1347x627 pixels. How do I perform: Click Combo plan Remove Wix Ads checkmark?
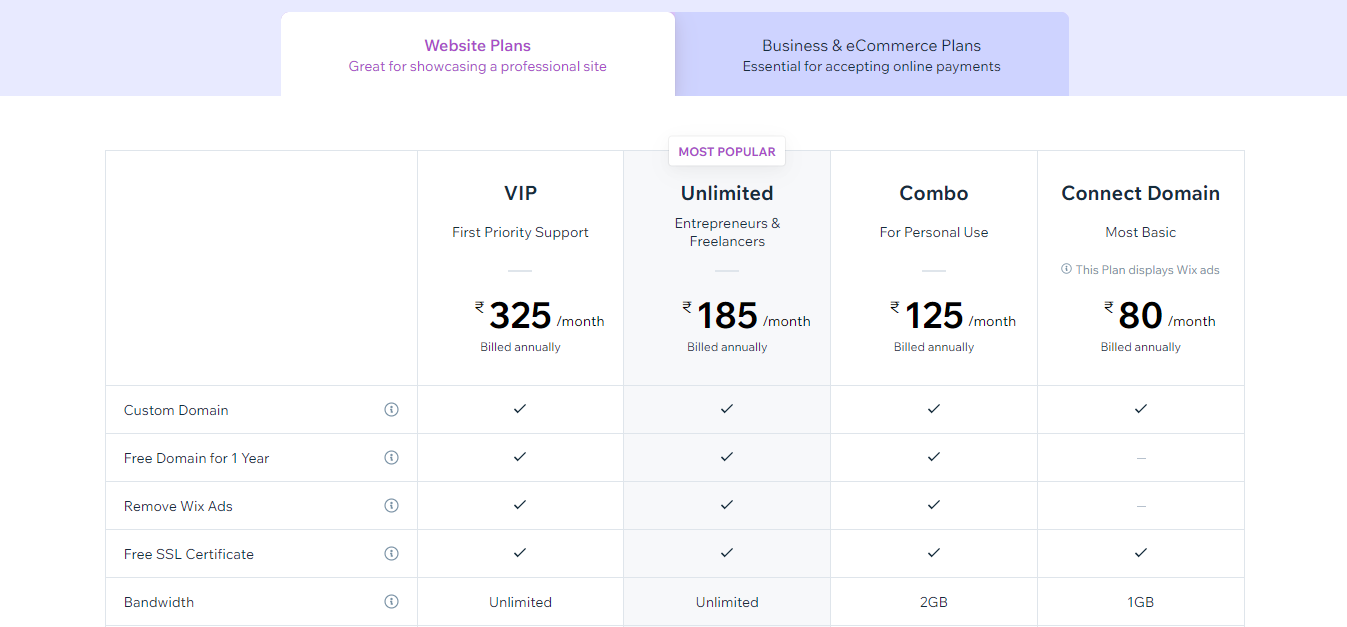pyautogui.click(x=934, y=505)
